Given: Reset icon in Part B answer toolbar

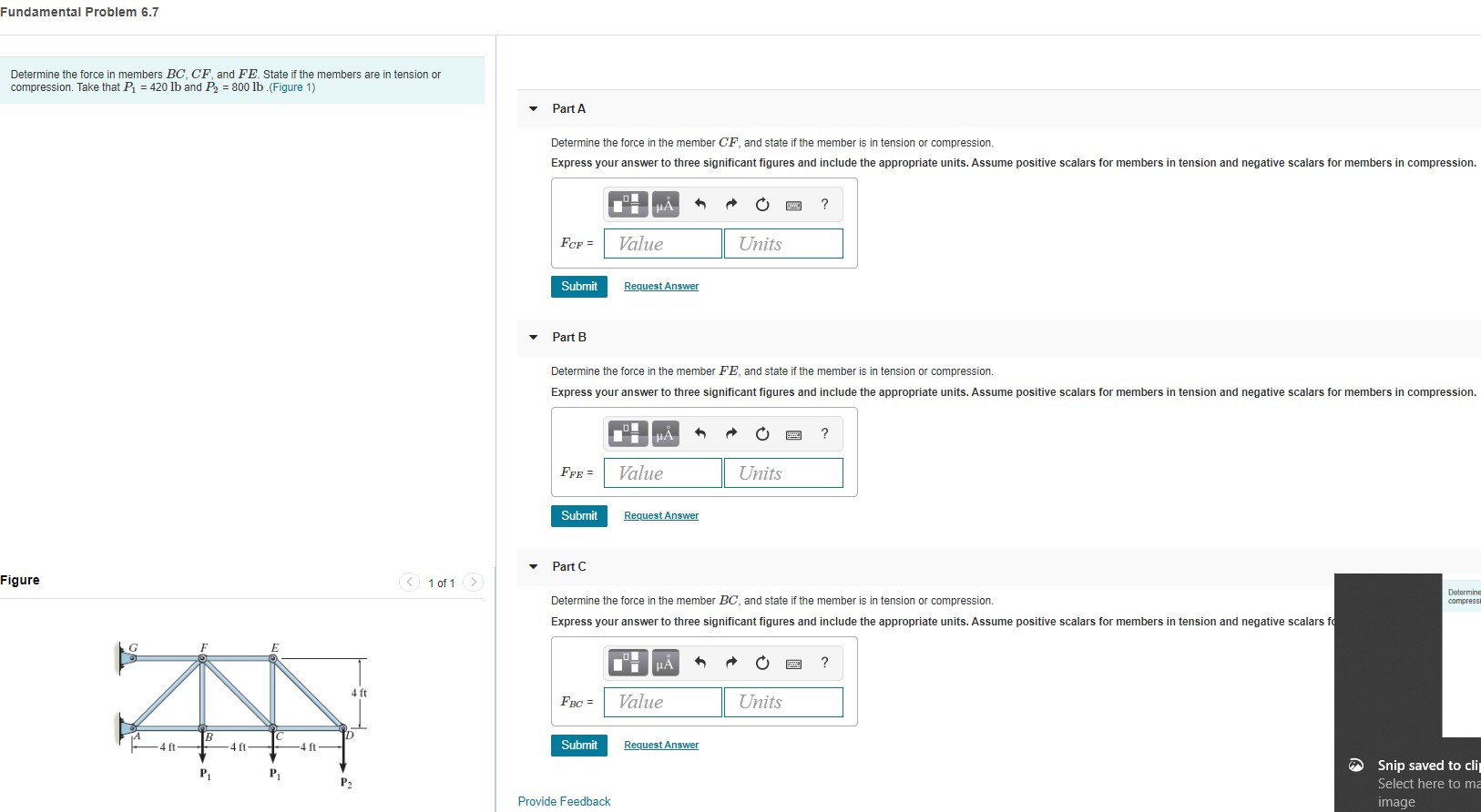Looking at the screenshot, I should pyautogui.click(x=762, y=433).
